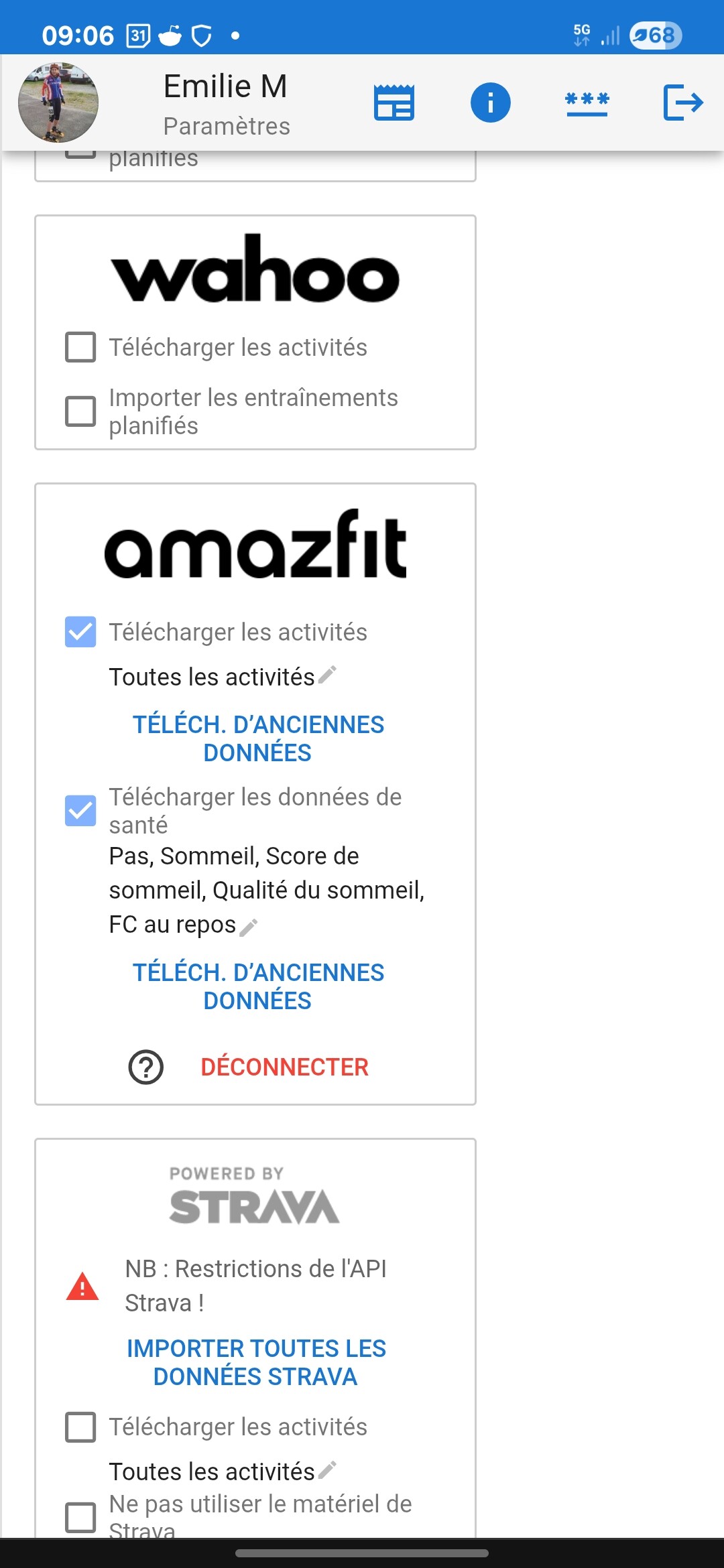Tap the red Strava warning triangle
The width and height of the screenshot is (724, 1568).
[82, 1286]
